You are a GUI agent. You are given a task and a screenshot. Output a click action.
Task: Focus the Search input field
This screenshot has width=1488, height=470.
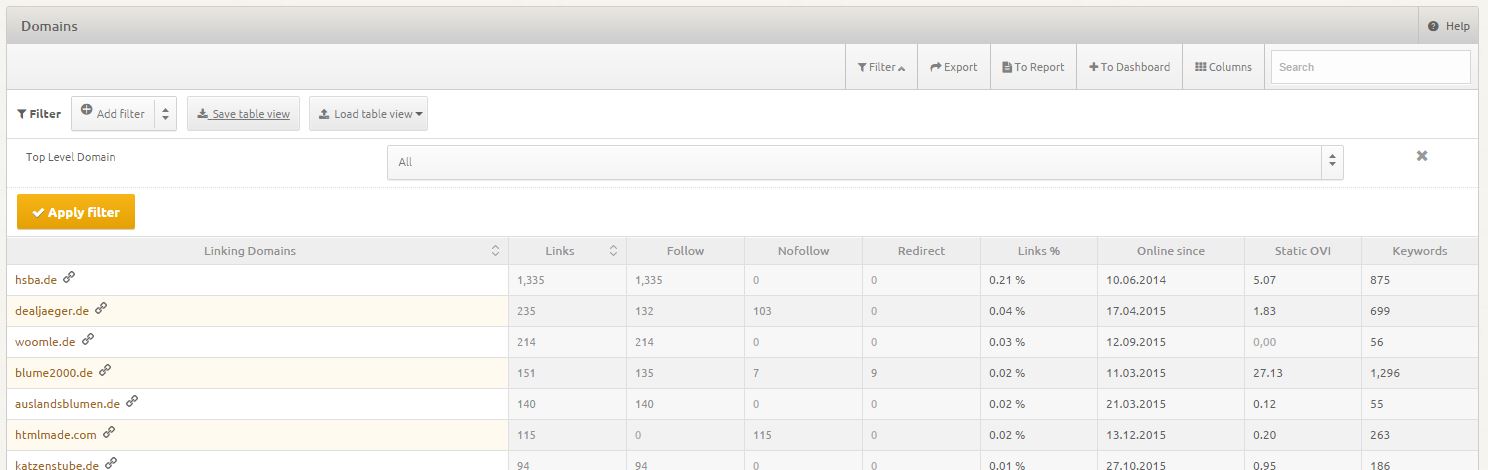[x=1370, y=67]
